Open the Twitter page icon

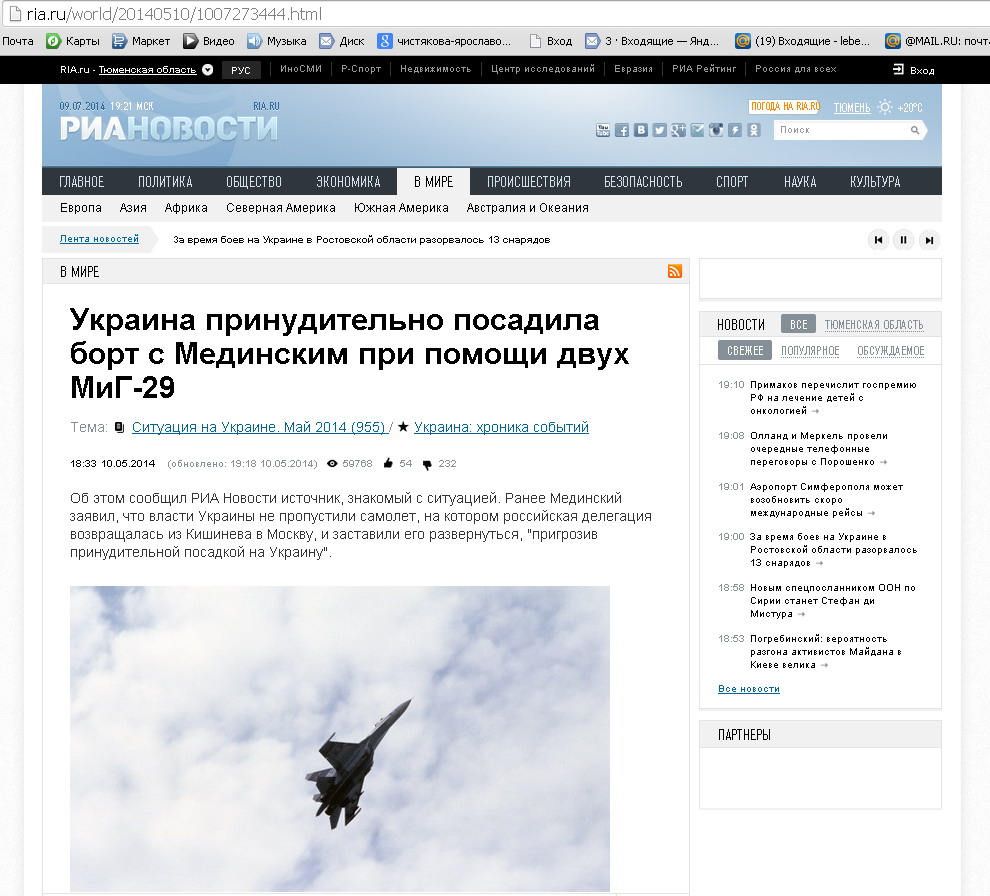click(660, 130)
